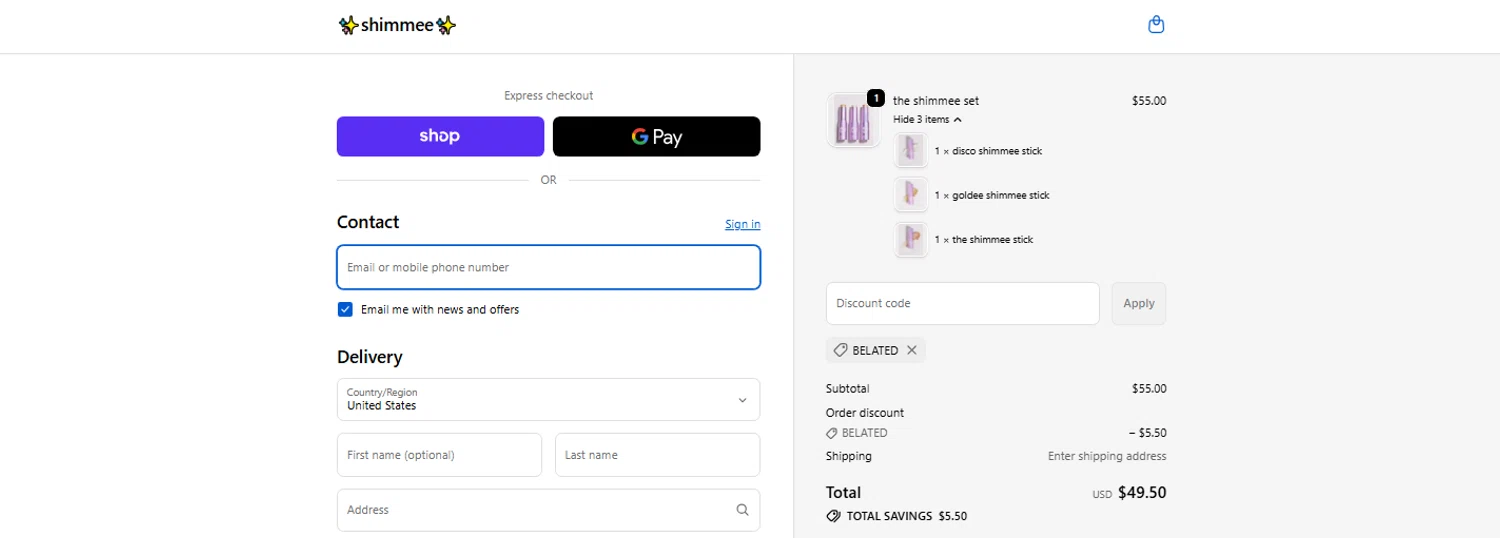Click the Sign in link

point(742,224)
